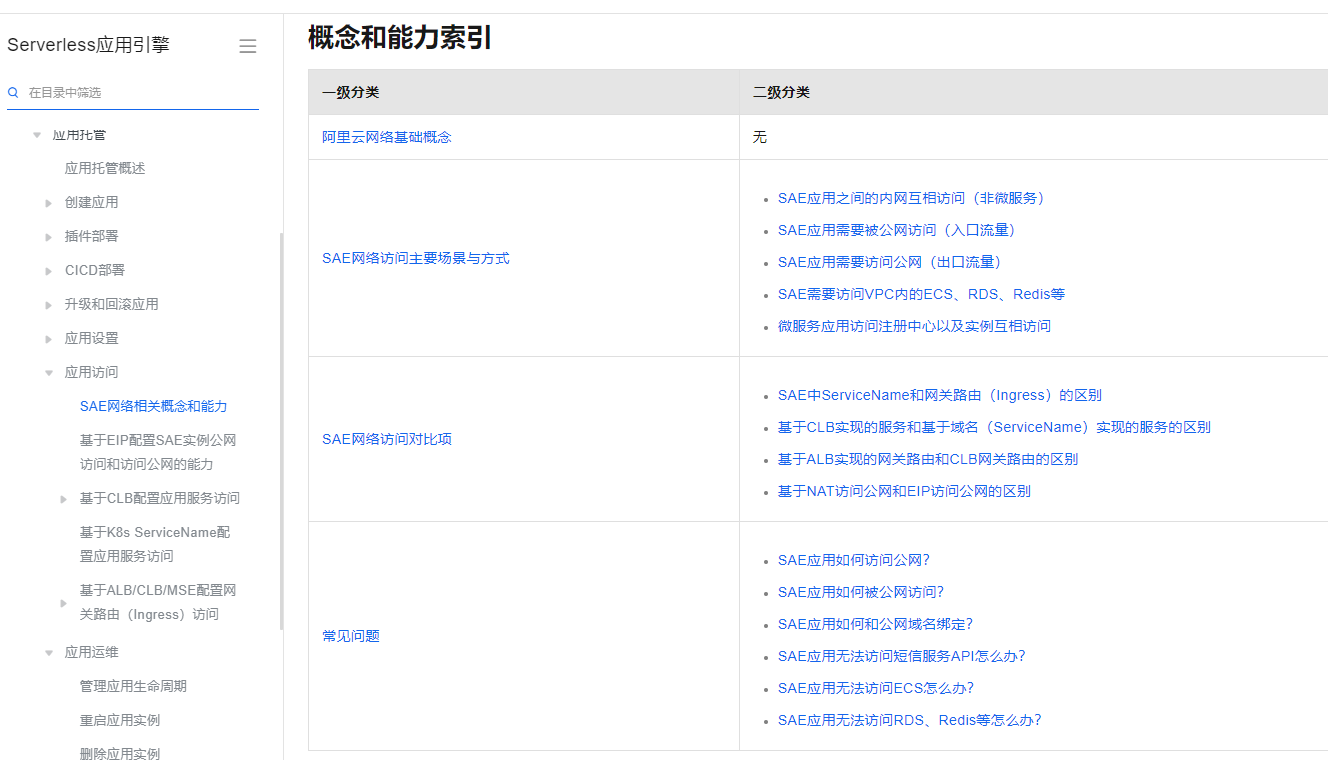Viewport: 1328px width, 760px height.
Task: Click the 二级分类 table header
Action: click(x=781, y=92)
